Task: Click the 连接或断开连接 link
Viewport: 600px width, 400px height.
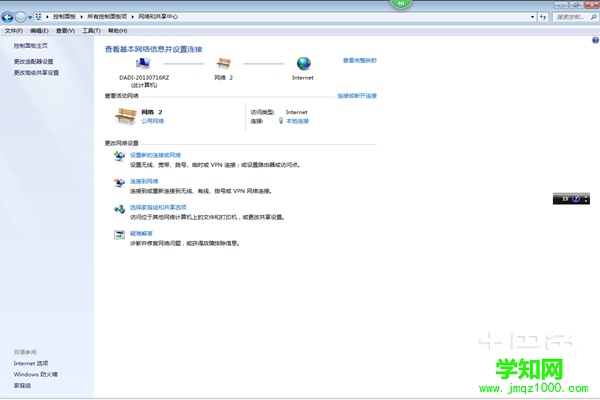Action: point(357,96)
